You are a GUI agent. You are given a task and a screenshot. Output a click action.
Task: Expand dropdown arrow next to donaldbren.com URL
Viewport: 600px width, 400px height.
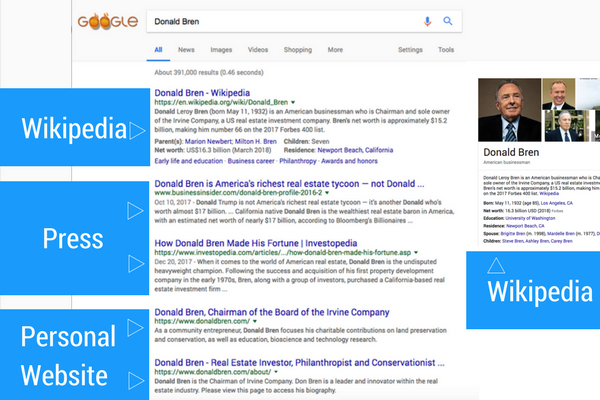pyautogui.click(x=255, y=322)
